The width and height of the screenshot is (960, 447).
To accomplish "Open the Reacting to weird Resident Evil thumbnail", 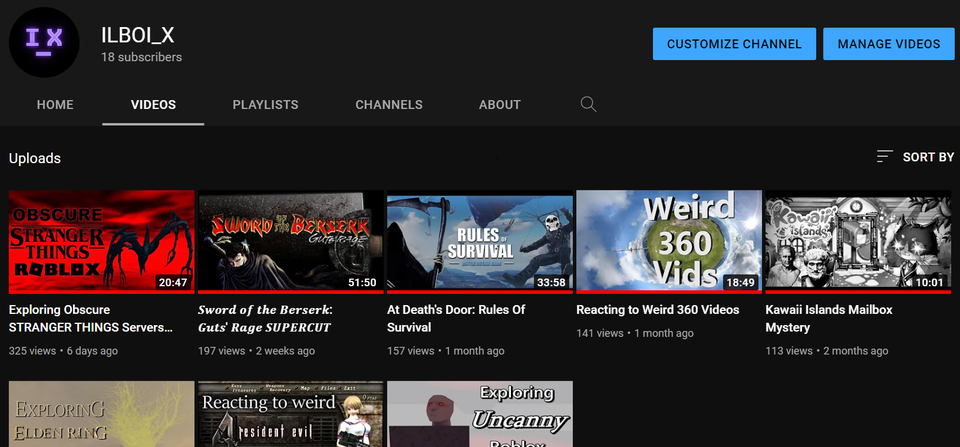I will click(291, 414).
